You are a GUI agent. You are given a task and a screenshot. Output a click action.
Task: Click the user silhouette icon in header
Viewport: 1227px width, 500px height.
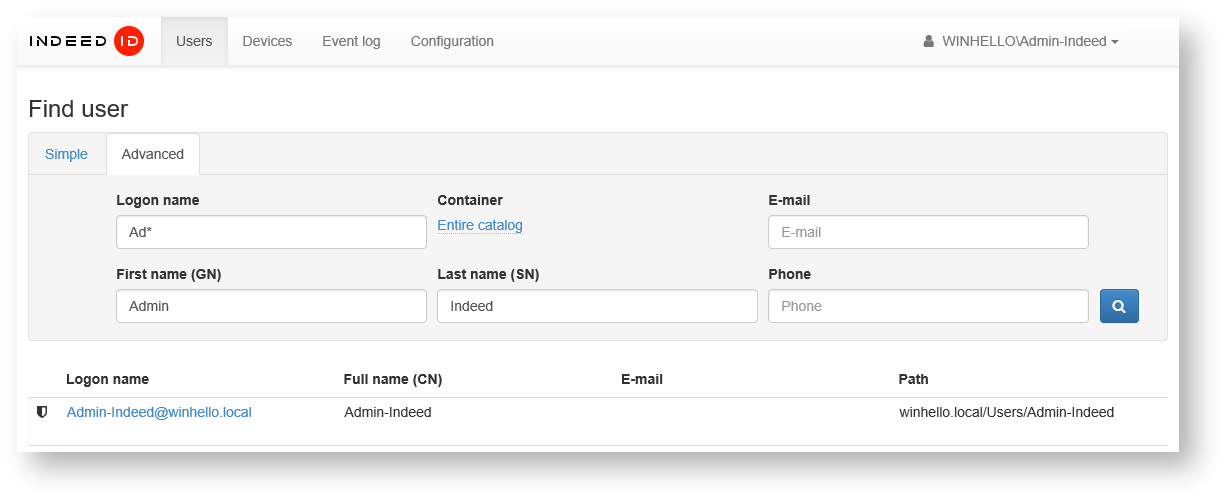tap(928, 42)
